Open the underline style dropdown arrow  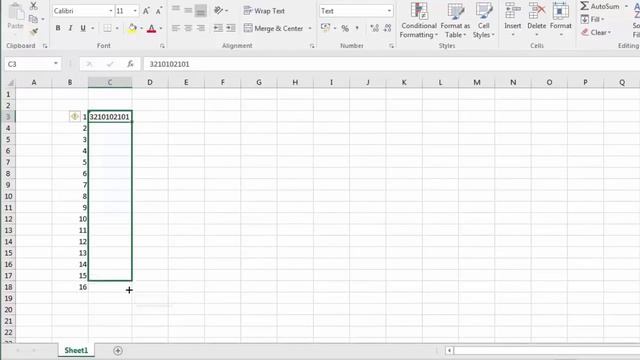click(x=93, y=28)
